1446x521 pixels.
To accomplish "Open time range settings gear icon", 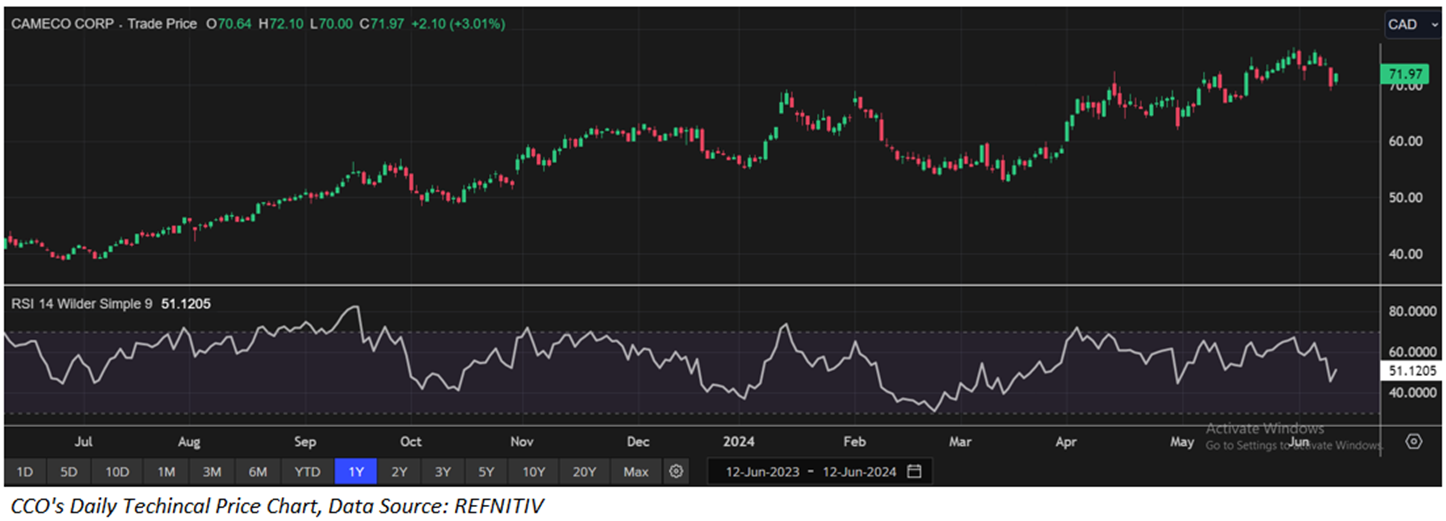I will coord(677,471).
